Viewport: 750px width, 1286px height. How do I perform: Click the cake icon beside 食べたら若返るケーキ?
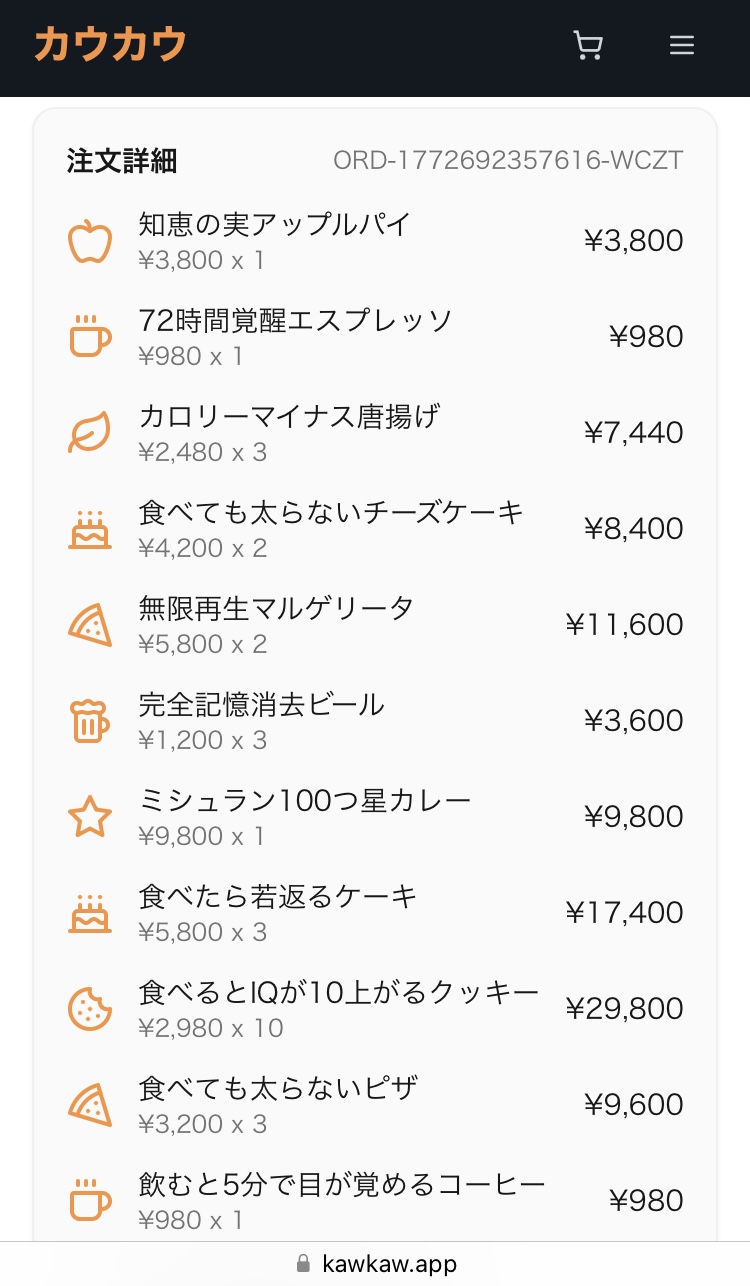click(90, 913)
